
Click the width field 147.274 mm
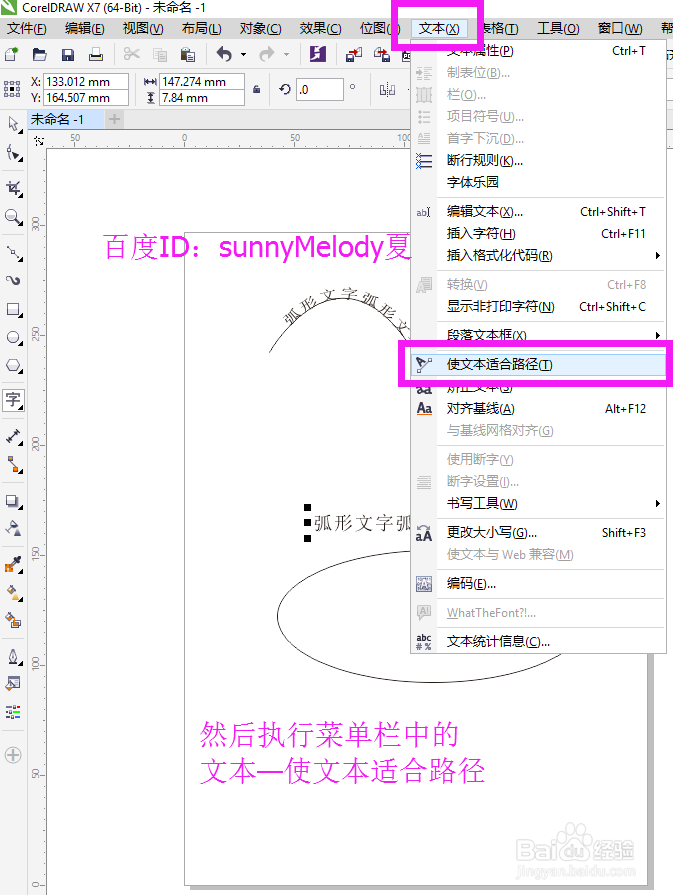coord(202,82)
